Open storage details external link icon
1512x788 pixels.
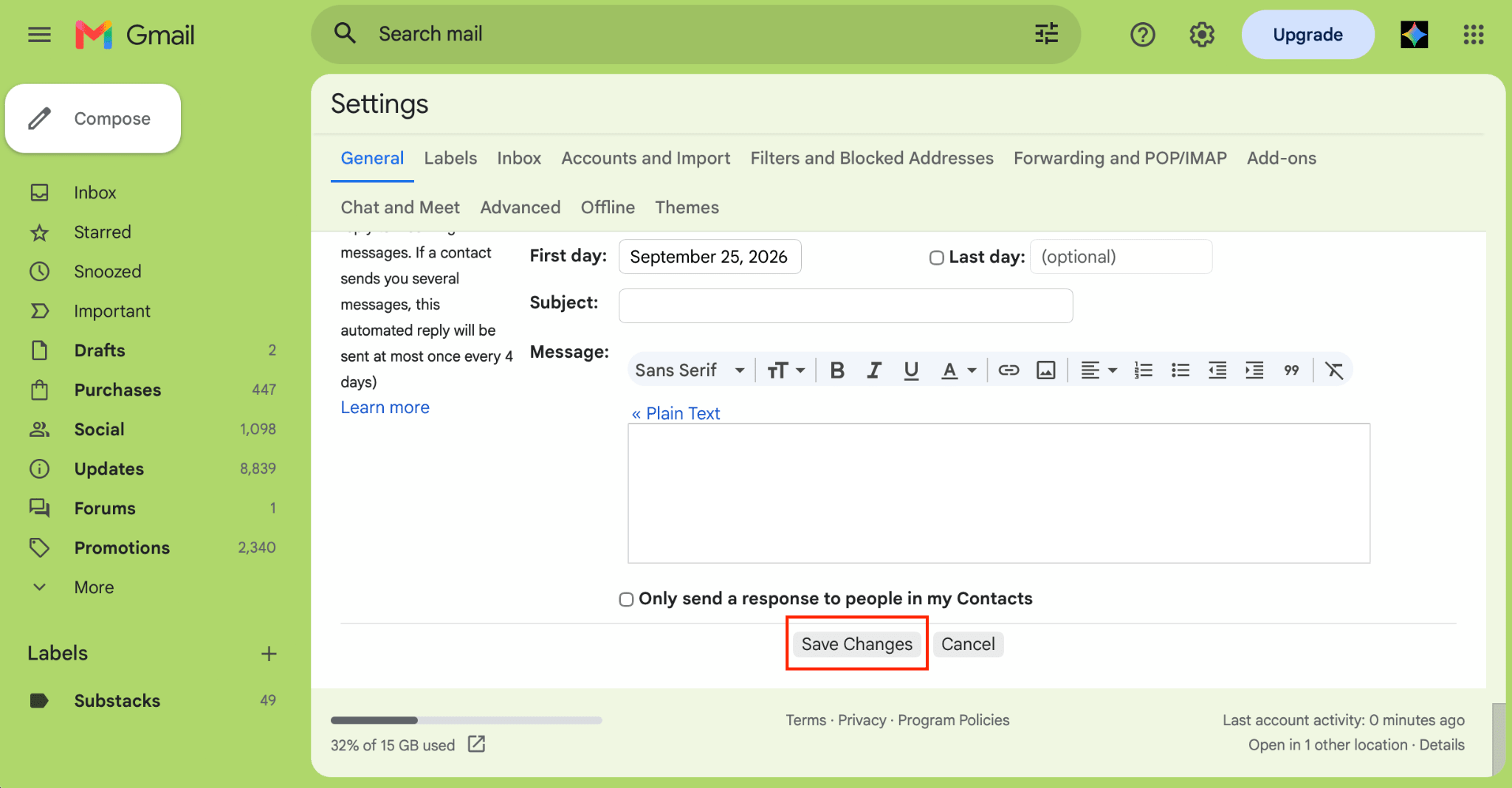[476, 744]
